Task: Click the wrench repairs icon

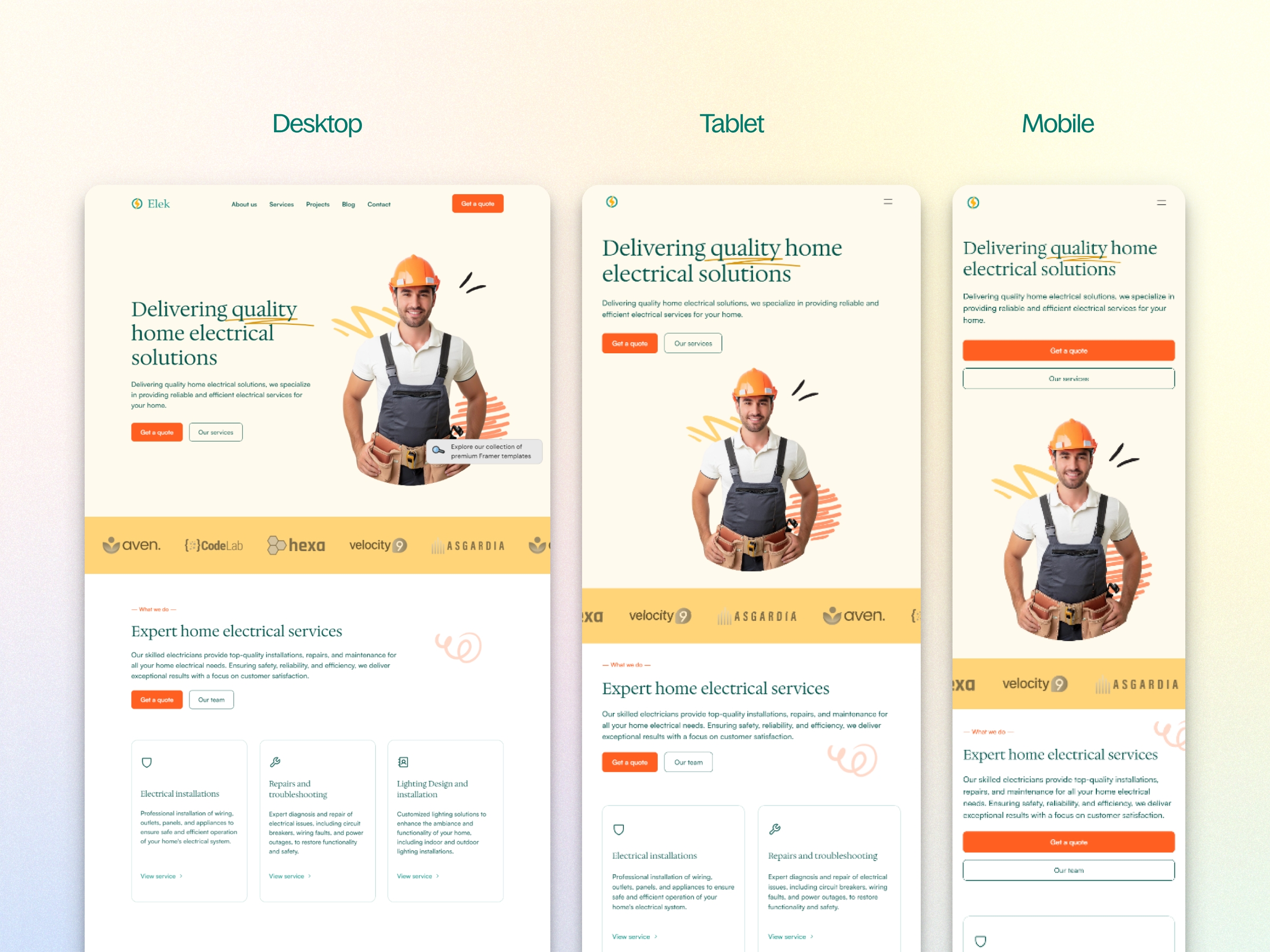Action: tap(276, 762)
